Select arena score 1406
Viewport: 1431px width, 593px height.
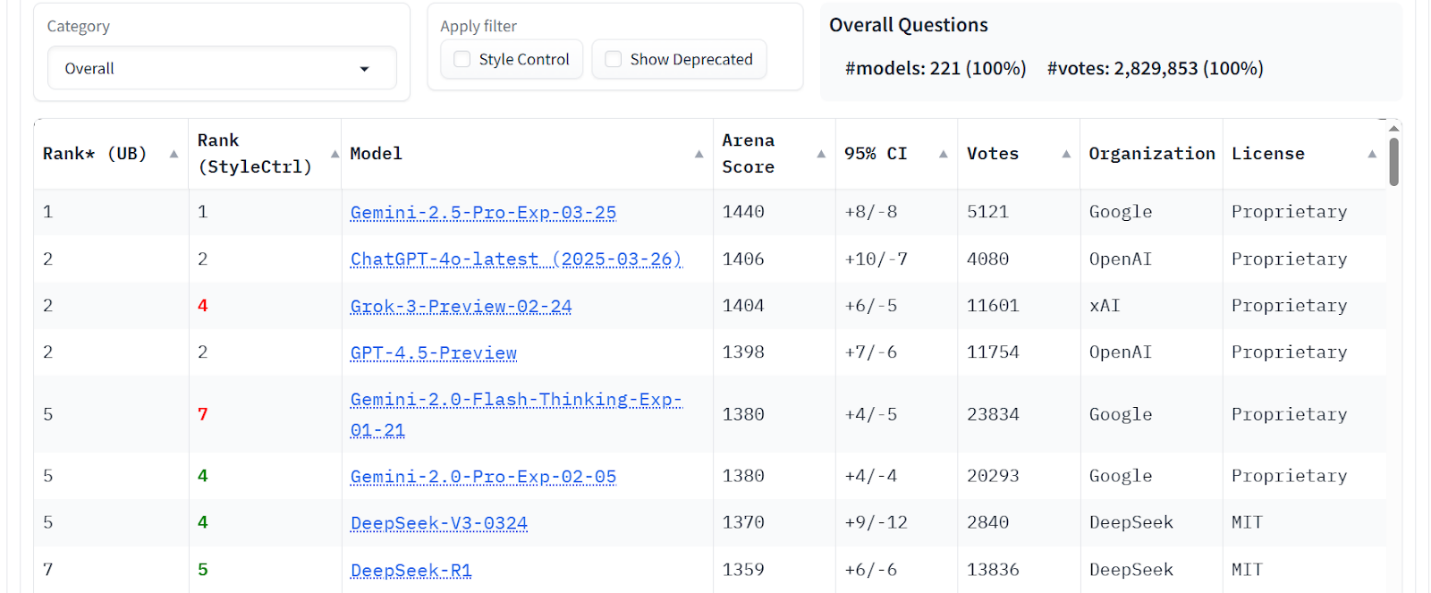point(743,259)
